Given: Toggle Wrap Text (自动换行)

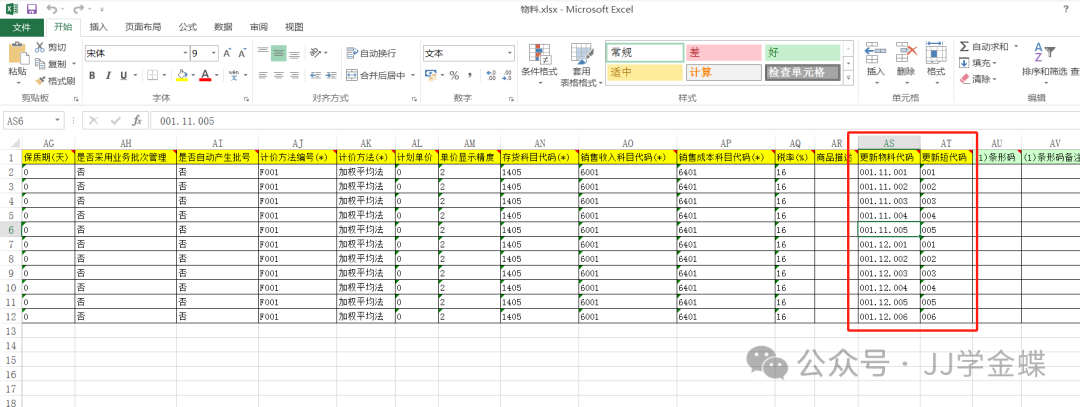Looking at the screenshot, I should coord(371,53).
